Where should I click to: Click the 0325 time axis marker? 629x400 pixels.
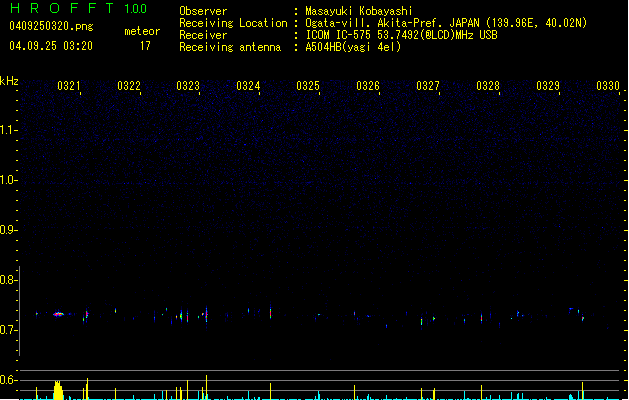click(x=308, y=86)
